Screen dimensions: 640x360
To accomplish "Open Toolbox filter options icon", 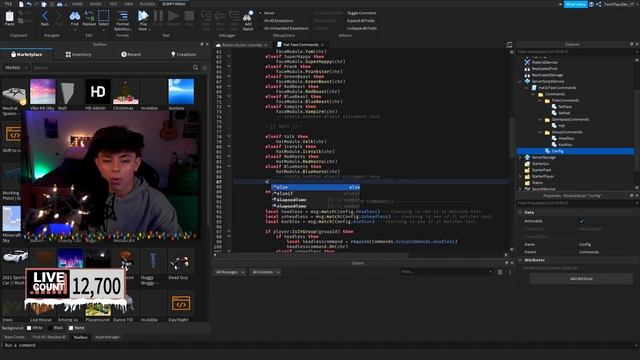I will [x=204, y=68].
